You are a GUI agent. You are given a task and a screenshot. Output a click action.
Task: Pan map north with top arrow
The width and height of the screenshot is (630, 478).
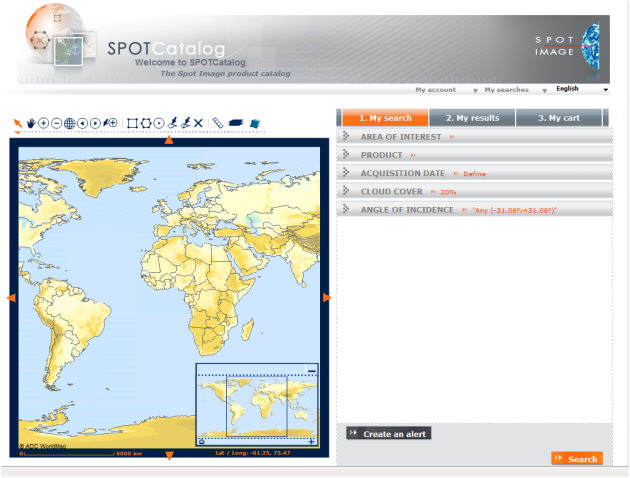pyautogui.click(x=169, y=140)
